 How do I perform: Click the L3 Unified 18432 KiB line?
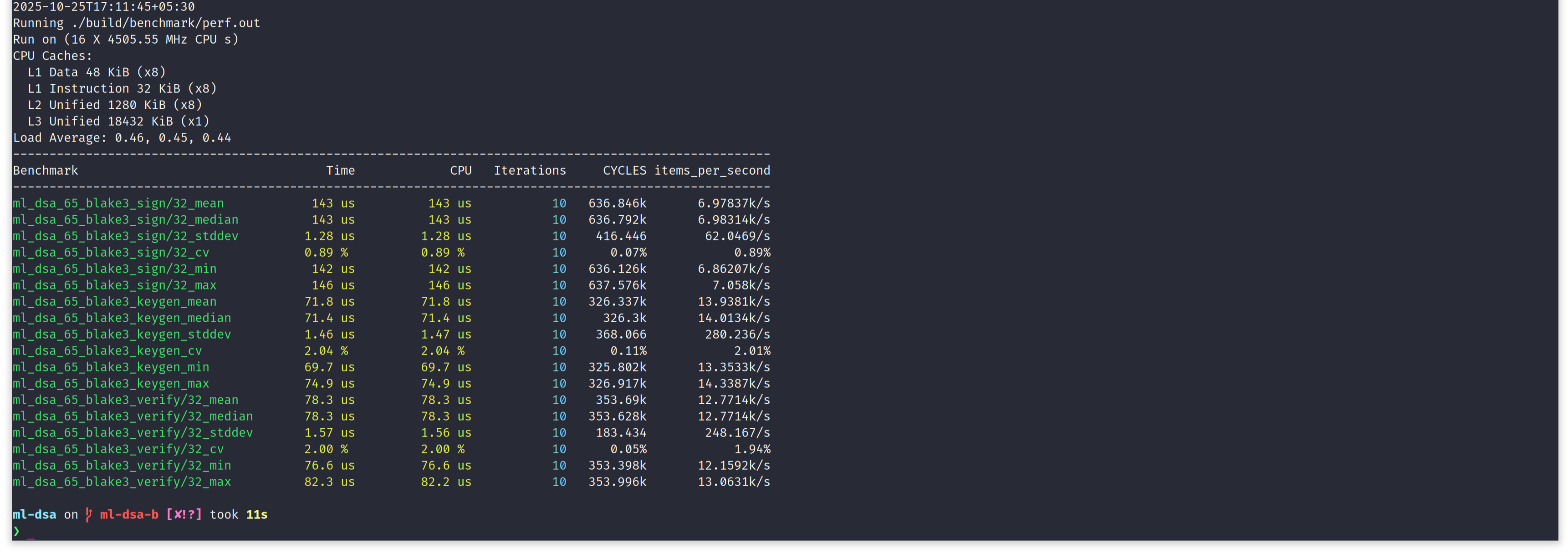pos(118,122)
